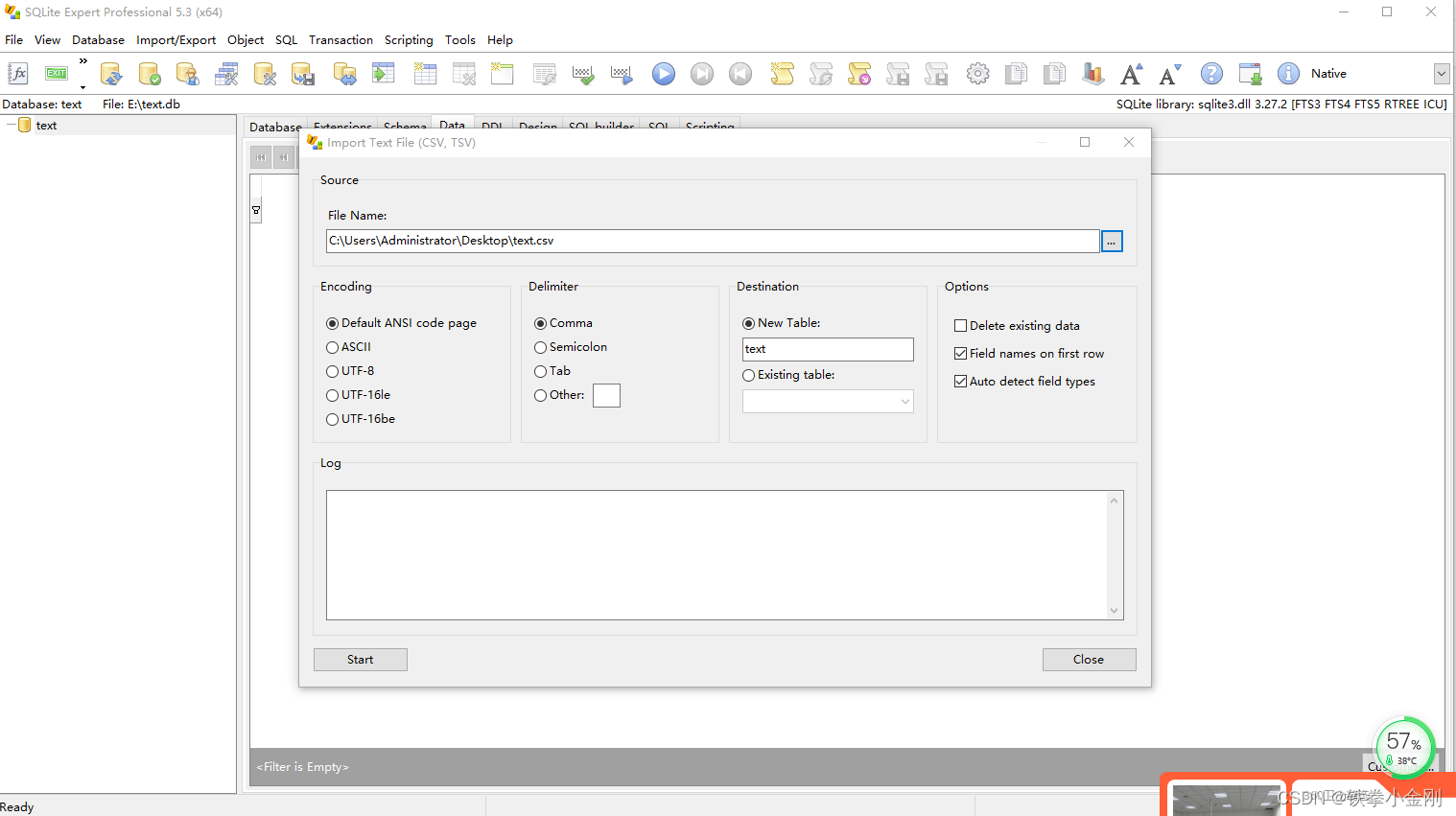Open the SQL function editor (fx icon)

[17, 73]
